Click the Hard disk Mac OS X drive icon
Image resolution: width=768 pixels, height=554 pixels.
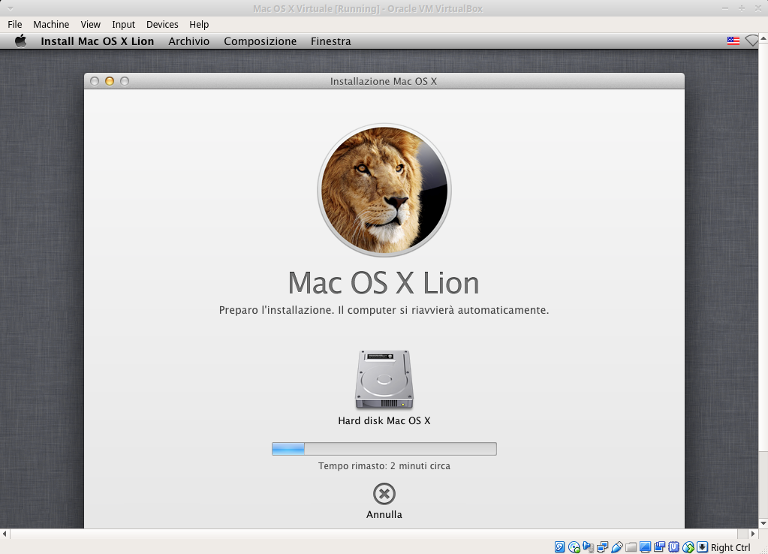click(x=384, y=380)
